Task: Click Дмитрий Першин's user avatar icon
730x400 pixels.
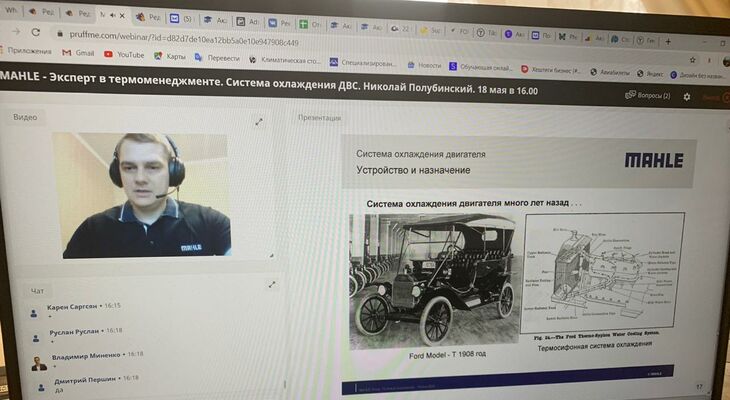Action: [x=41, y=387]
